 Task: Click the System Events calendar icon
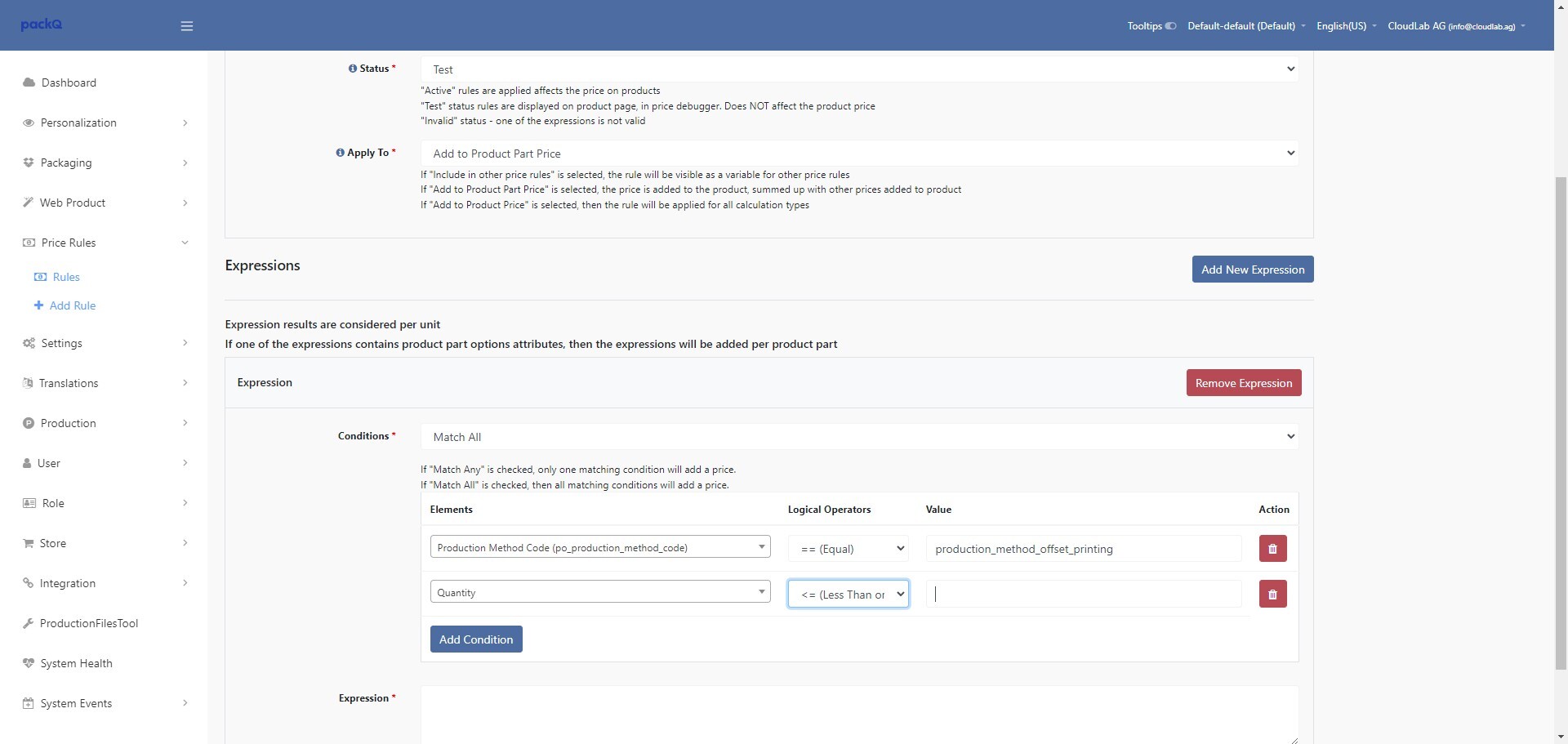click(29, 703)
